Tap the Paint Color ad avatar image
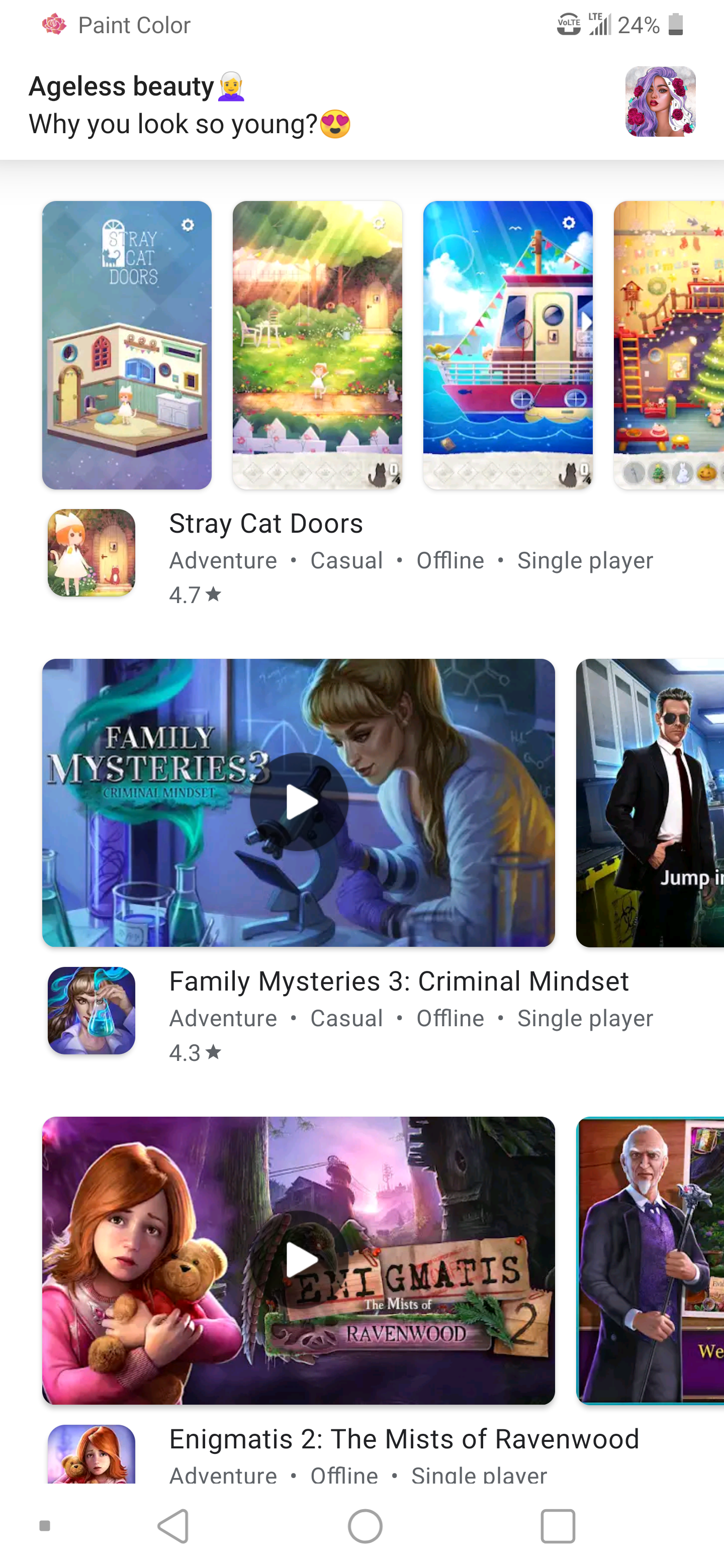The image size is (724, 1568). click(x=661, y=102)
